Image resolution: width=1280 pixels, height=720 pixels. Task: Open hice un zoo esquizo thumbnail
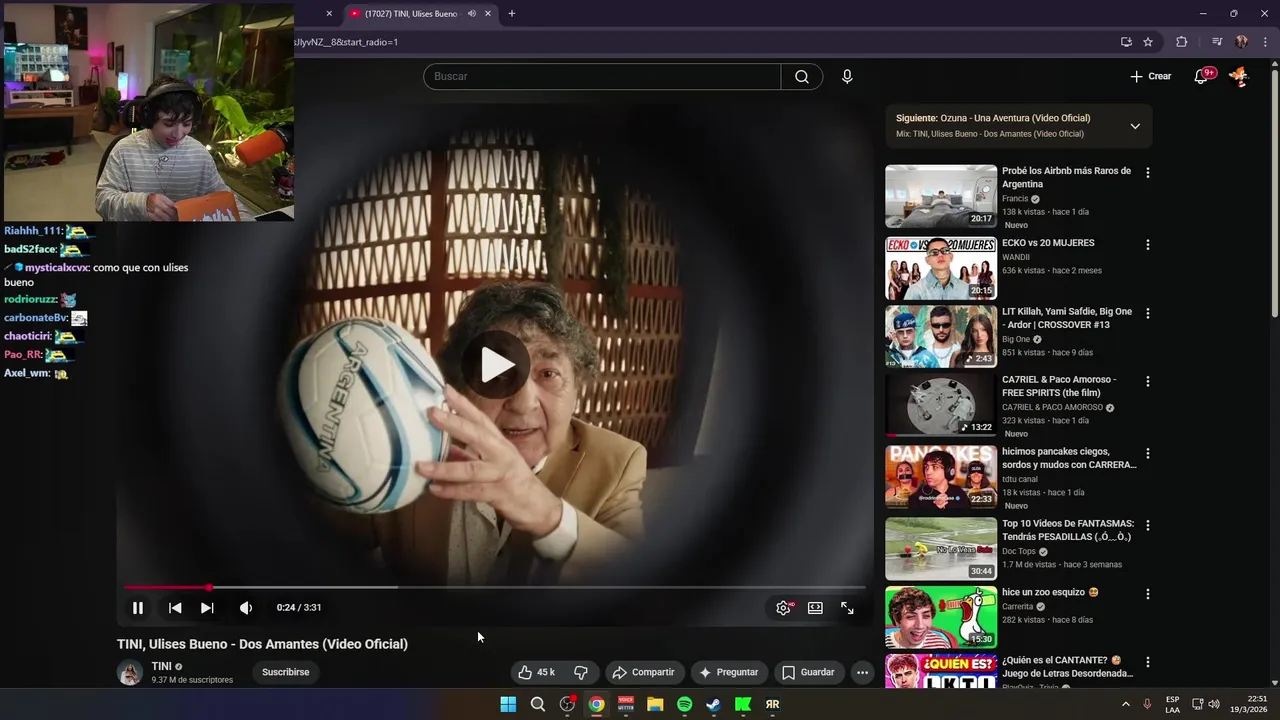tap(941, 617)
